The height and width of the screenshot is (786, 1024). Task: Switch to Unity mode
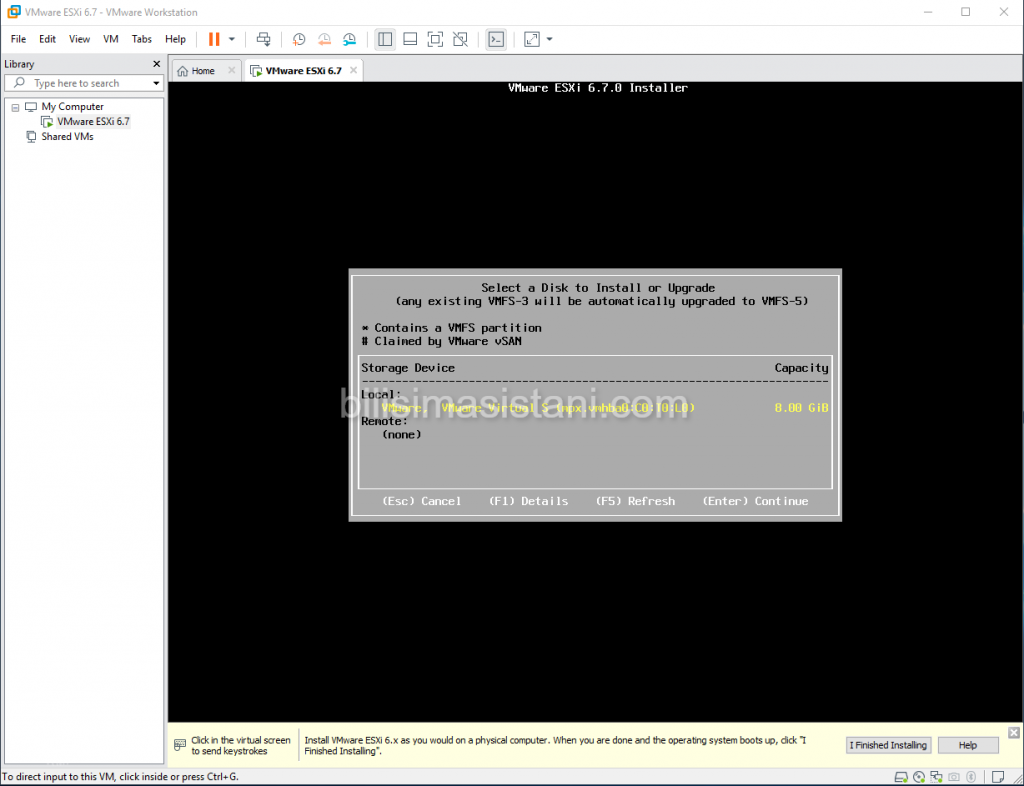click(460, 39)
